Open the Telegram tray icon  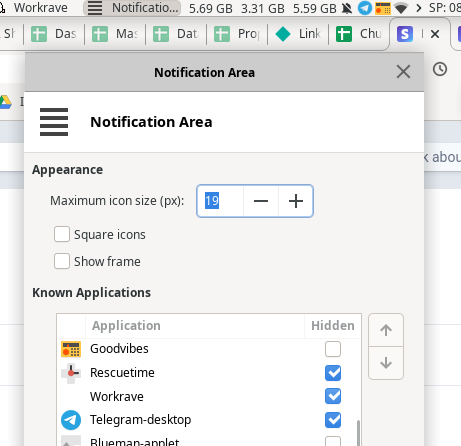click(365, 8)
